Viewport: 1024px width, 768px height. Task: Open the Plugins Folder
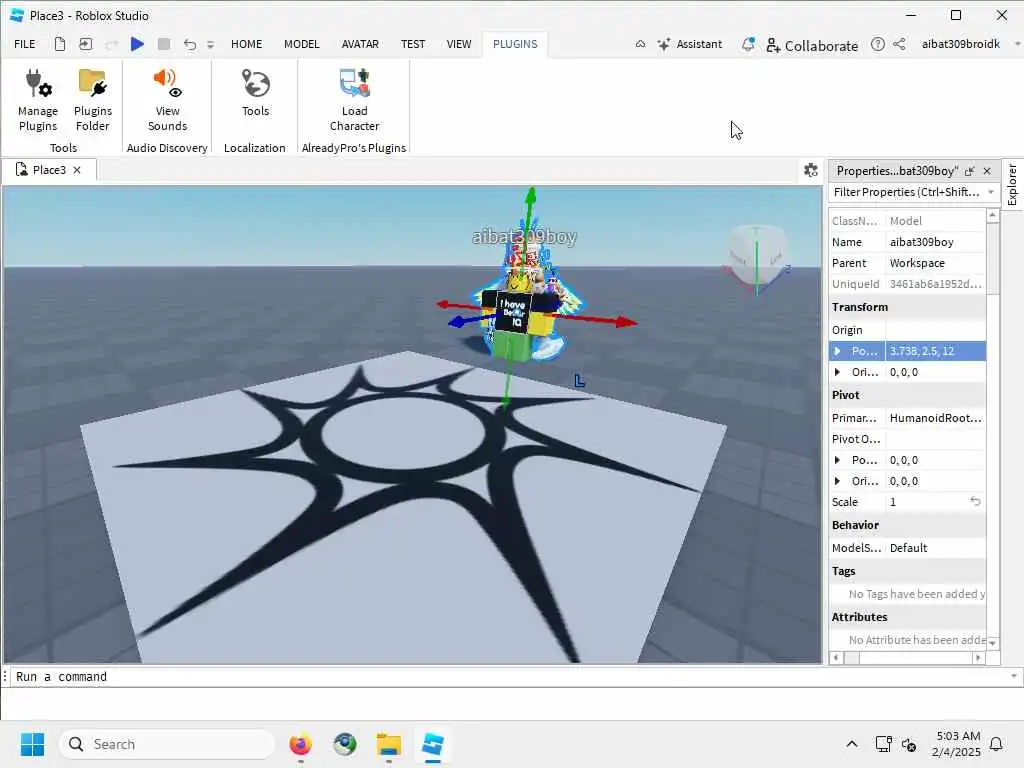(x=93, y=101)
